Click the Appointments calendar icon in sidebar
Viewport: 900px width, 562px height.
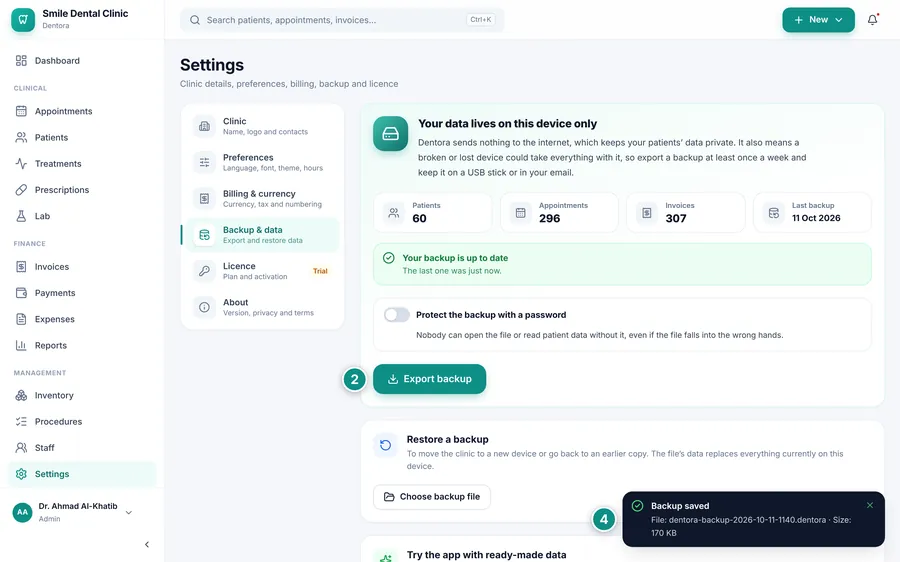click(21, 111)
